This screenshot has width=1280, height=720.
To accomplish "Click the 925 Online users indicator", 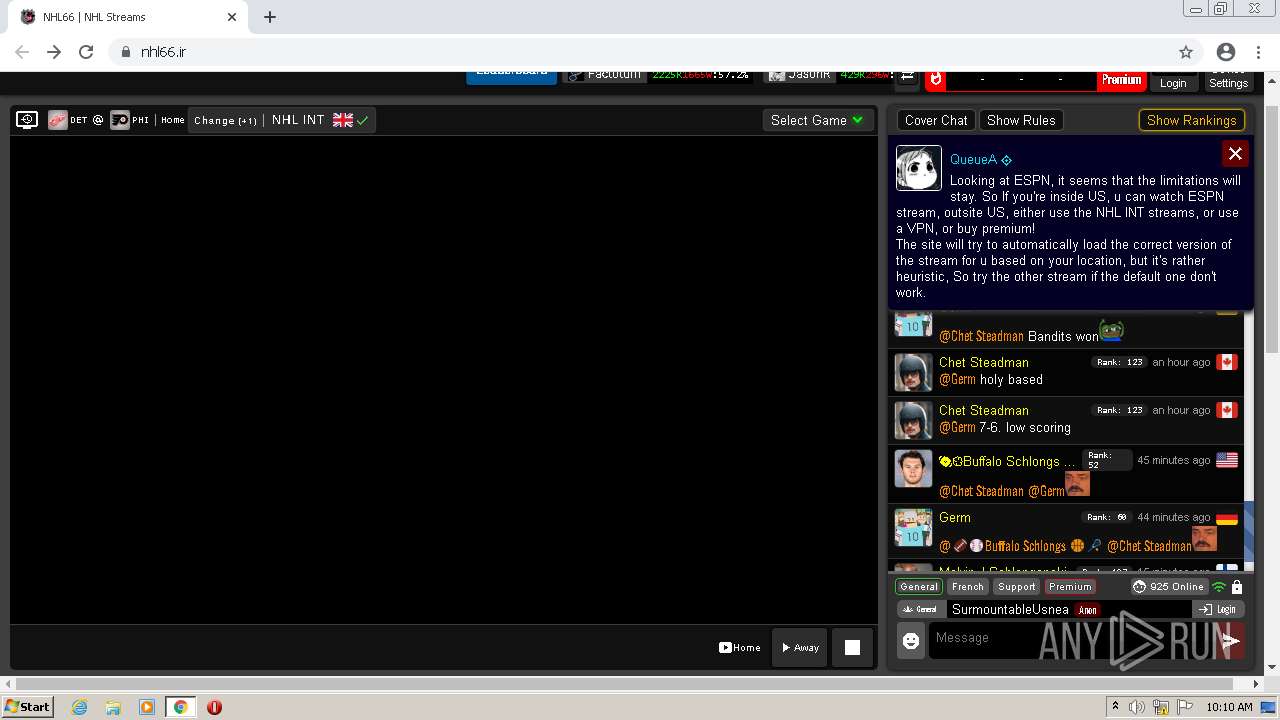I will point(1168,587).
